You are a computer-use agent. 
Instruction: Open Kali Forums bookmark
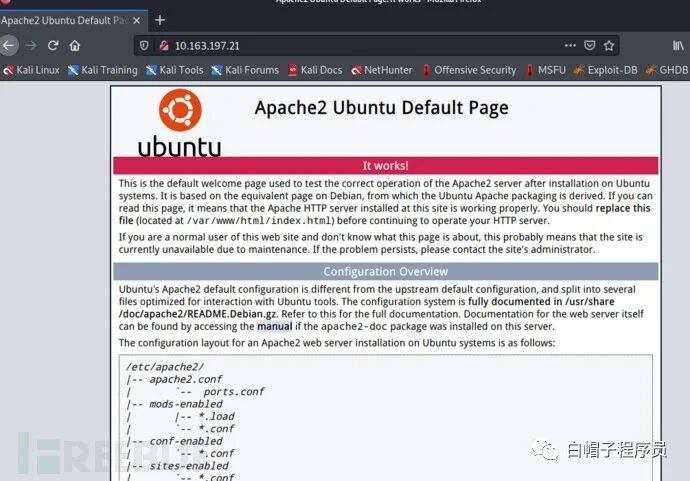(x=245, y=70)
